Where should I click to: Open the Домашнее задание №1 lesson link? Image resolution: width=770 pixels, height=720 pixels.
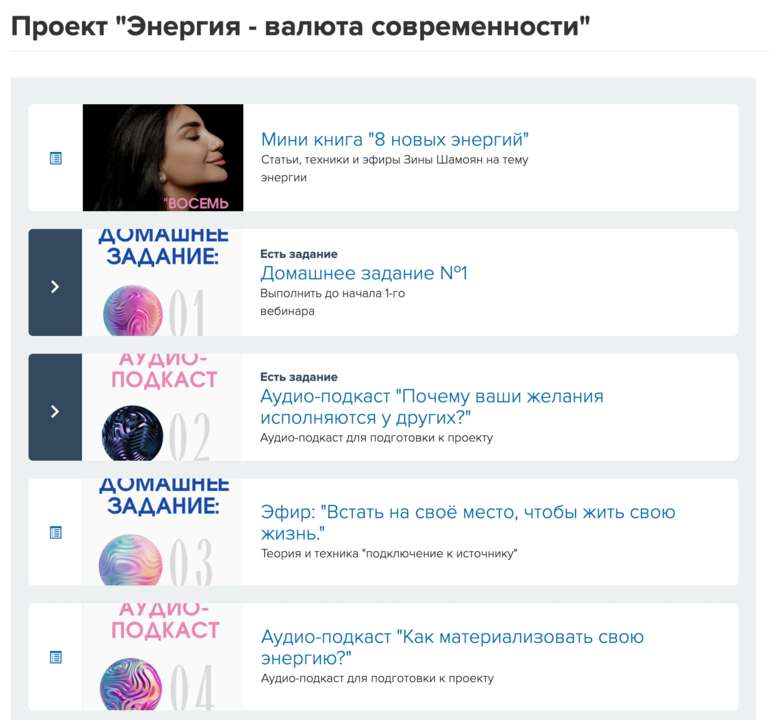364,273
